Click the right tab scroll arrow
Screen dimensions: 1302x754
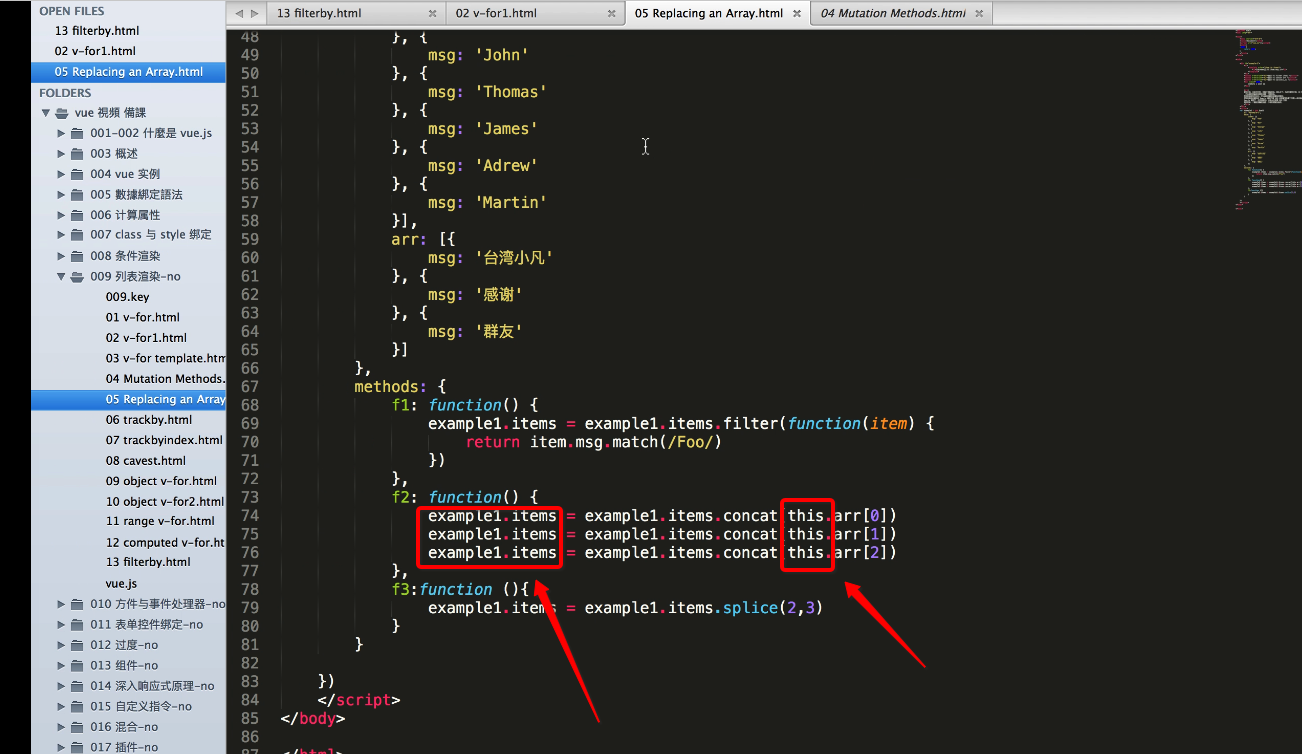click(254, 13)
